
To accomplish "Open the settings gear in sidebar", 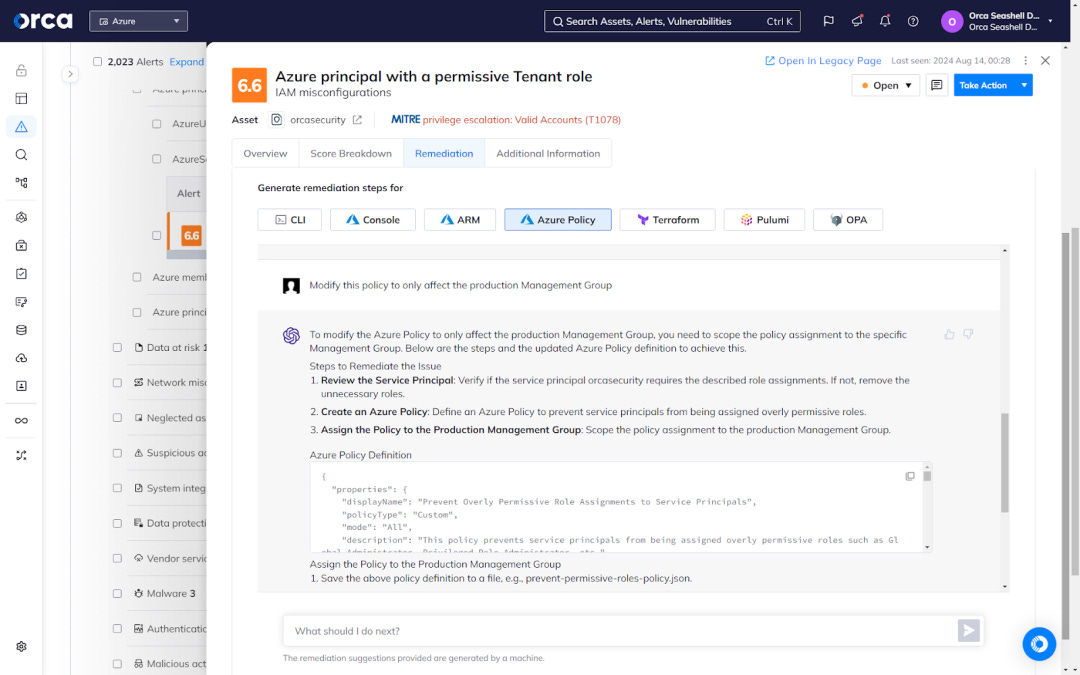I will click(21, 647).
